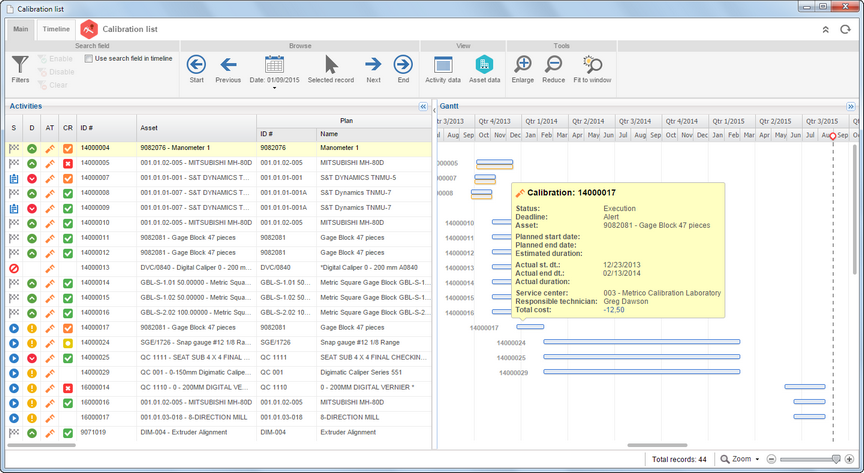This screenshot has height=473, width=864.
Task: Switch to the Main tab
Action: pos(21,29)
